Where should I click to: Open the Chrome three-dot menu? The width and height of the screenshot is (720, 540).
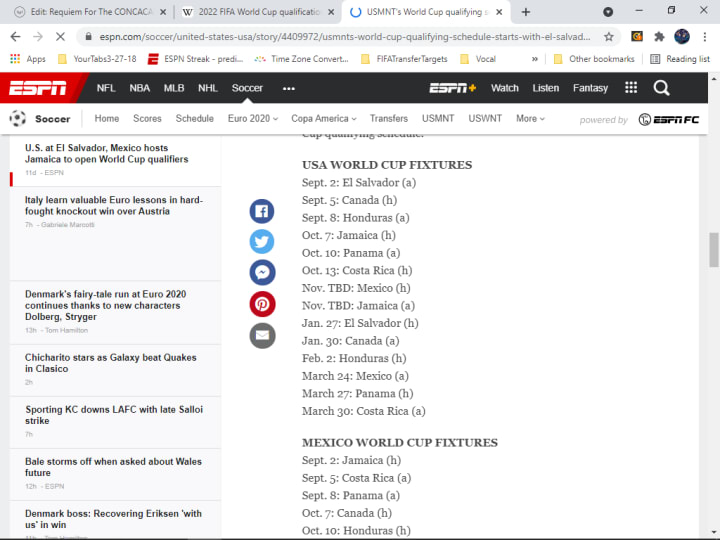[x=704, y=37]
